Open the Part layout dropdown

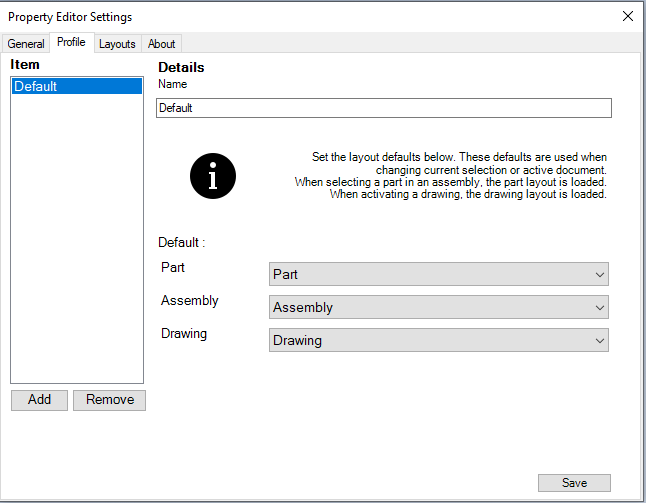pos(438,274)
